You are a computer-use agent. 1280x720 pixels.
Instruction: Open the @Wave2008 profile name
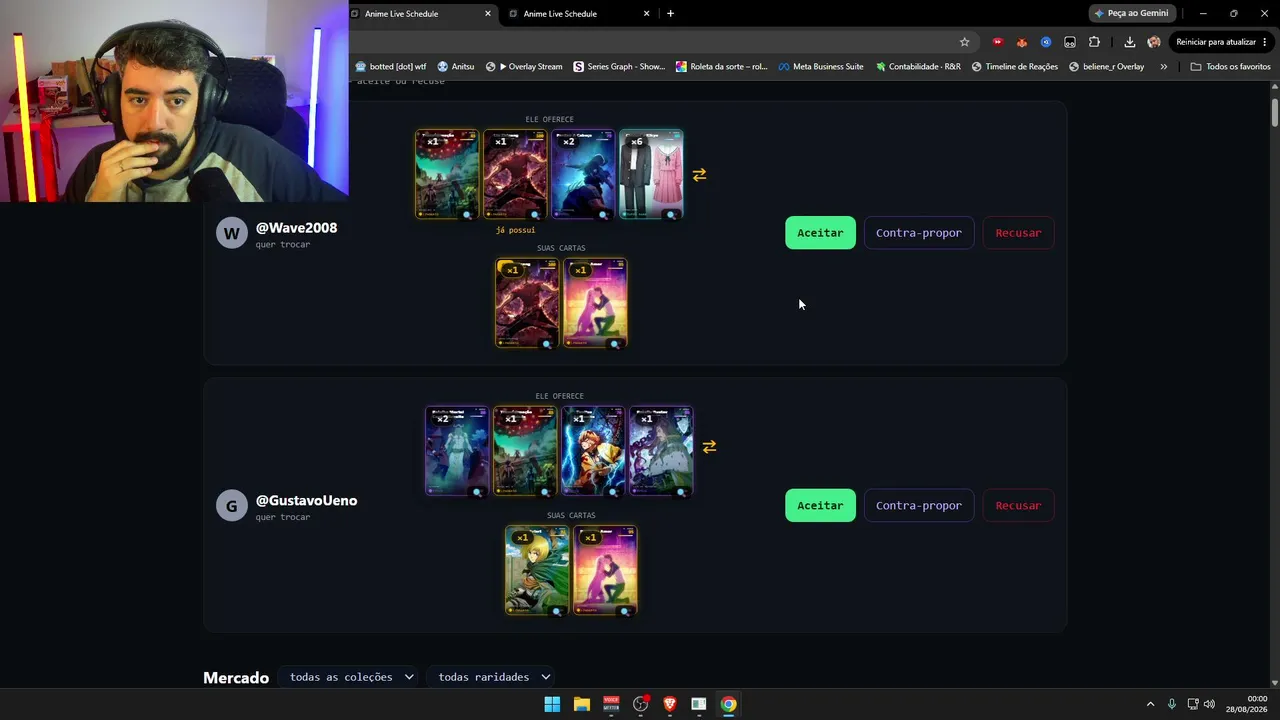[x=296, y=228]
